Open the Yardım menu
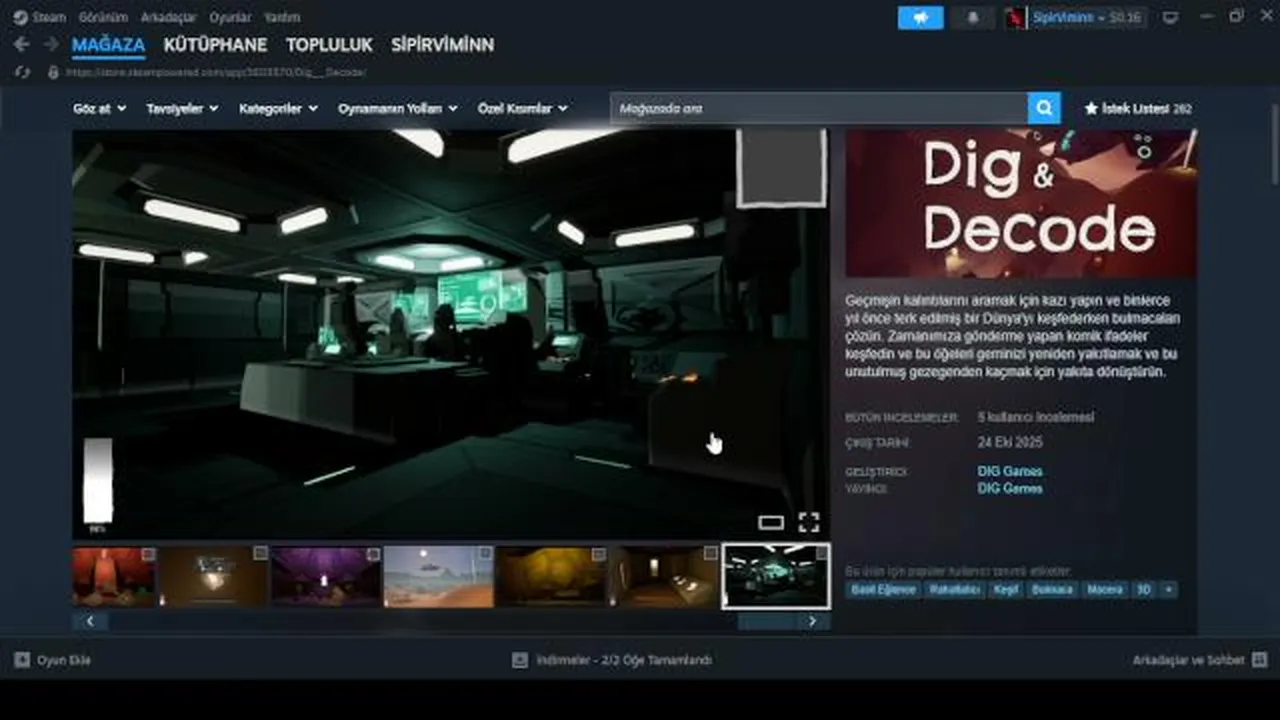 282,17
